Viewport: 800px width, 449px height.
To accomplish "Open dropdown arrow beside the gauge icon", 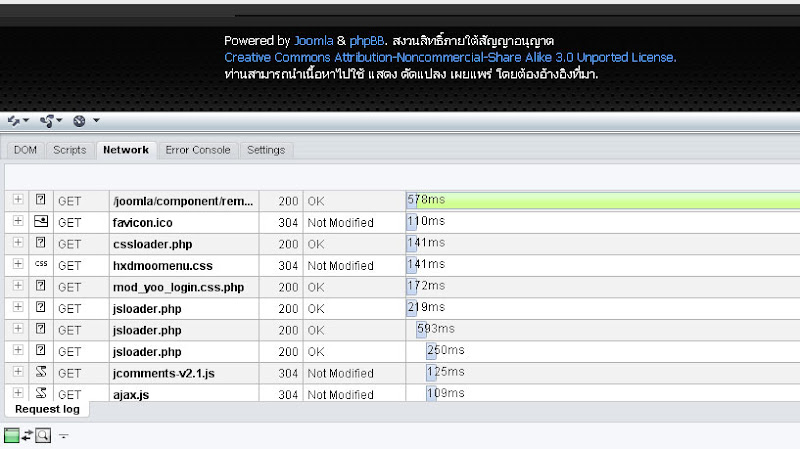I will (96, 120).
